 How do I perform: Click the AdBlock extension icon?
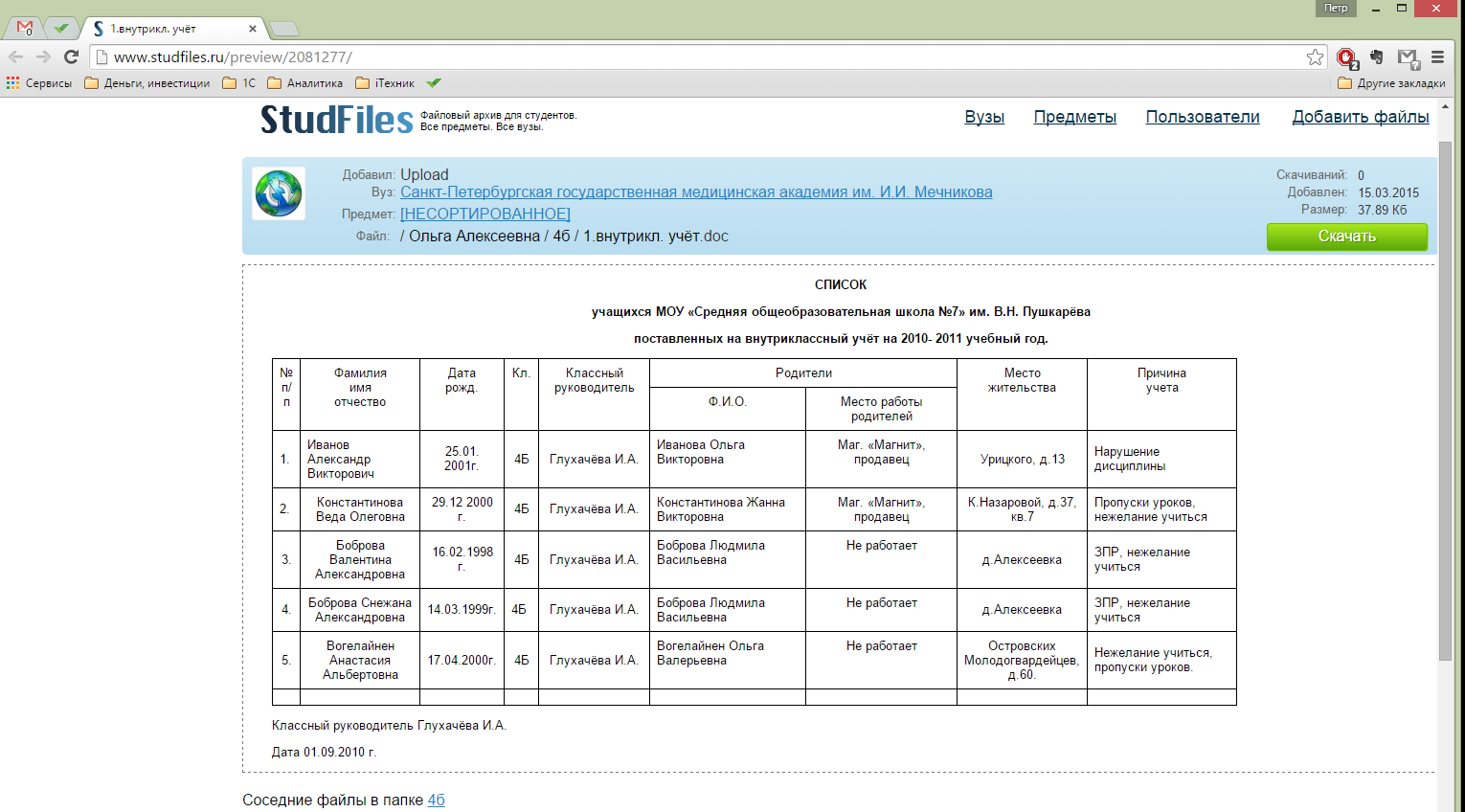(1347, 57)
